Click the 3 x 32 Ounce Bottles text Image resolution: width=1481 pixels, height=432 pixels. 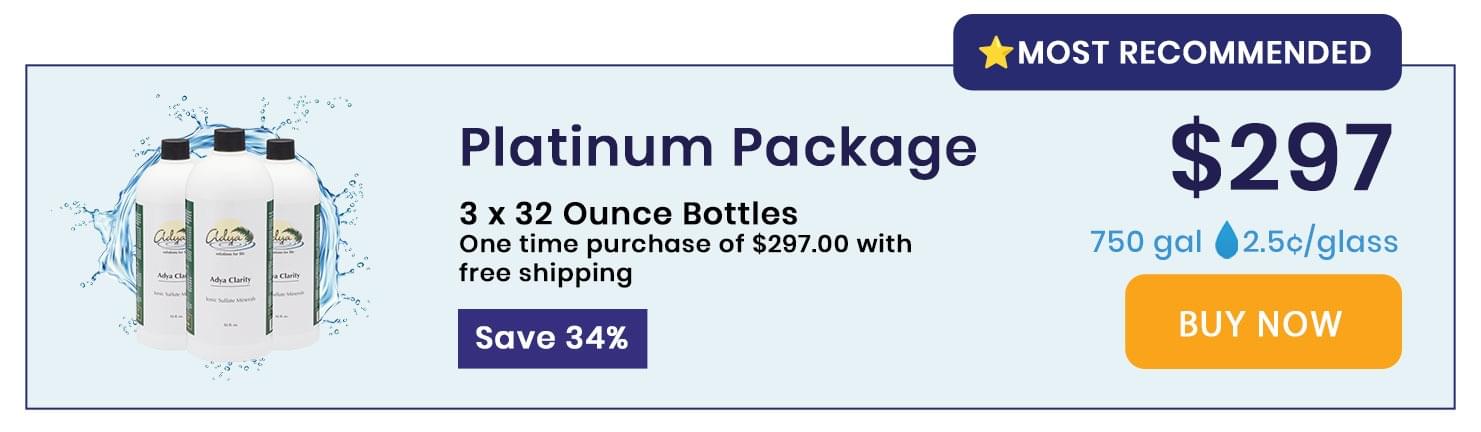(628, 213)
